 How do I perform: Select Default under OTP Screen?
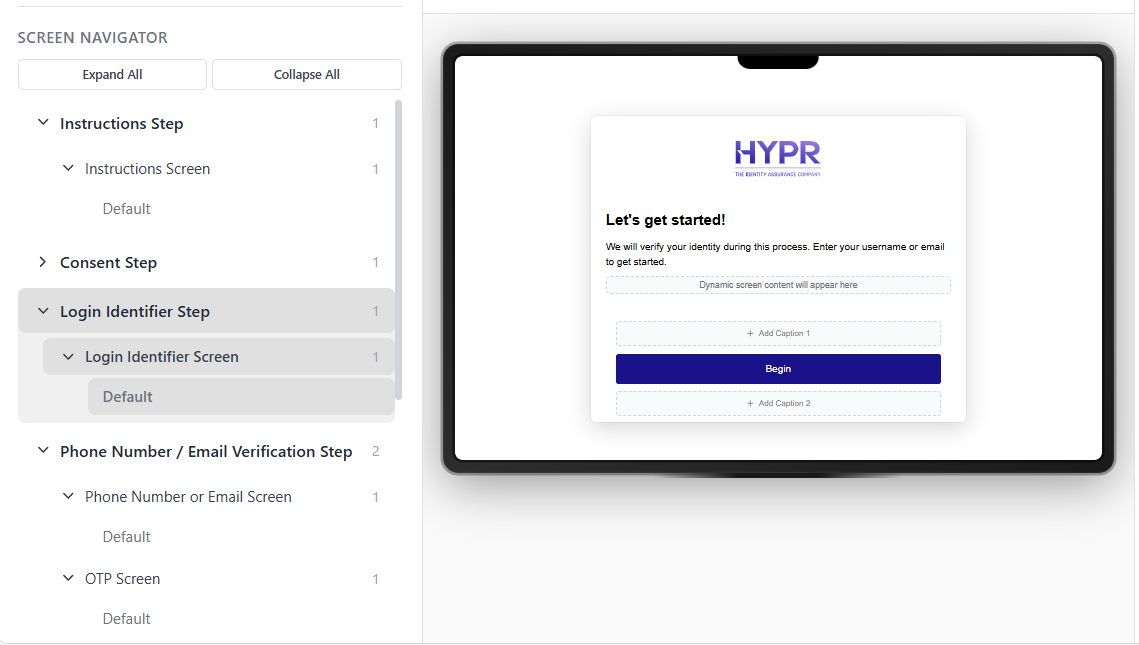[x=127, y=619]
